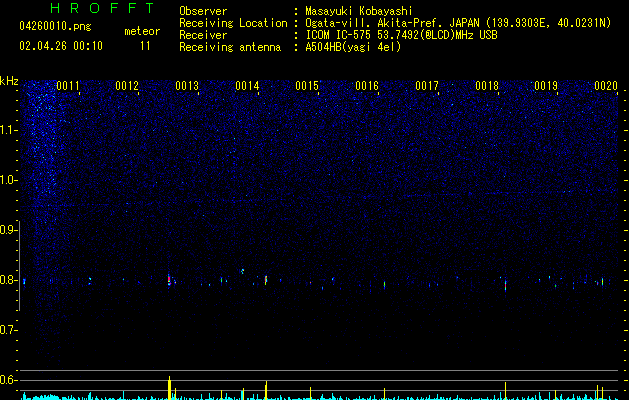Click time marker 0012
This screenshot has height=400, width=629.
pyautogui.click(x=127, y=86)
